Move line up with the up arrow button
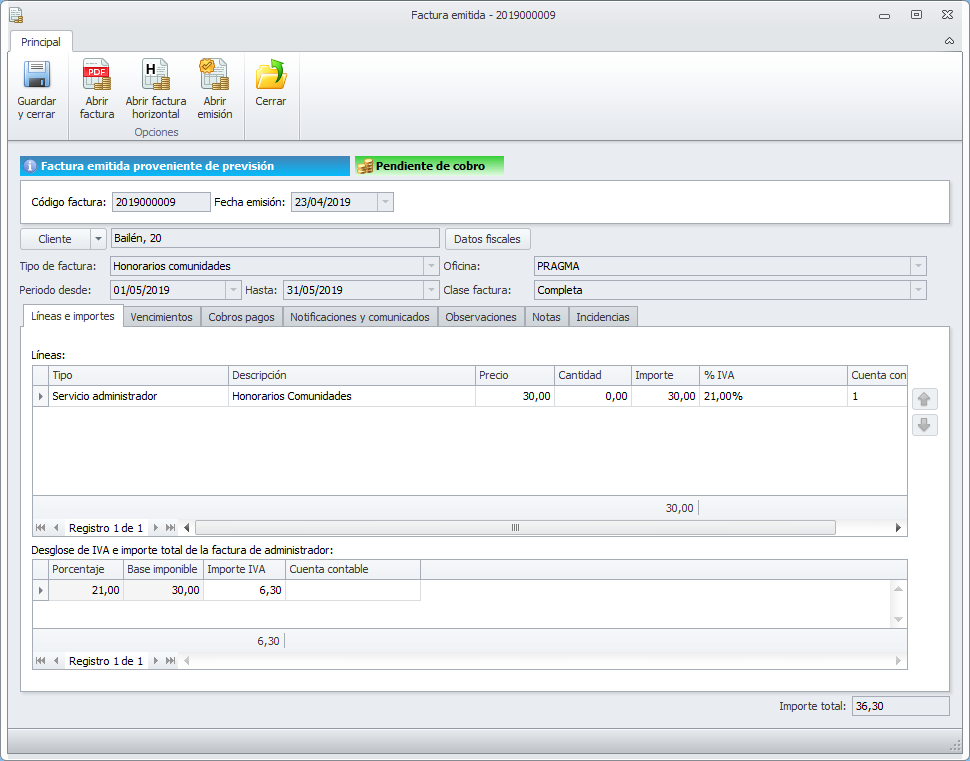The image size is (970, 761). tap(924, 399)
